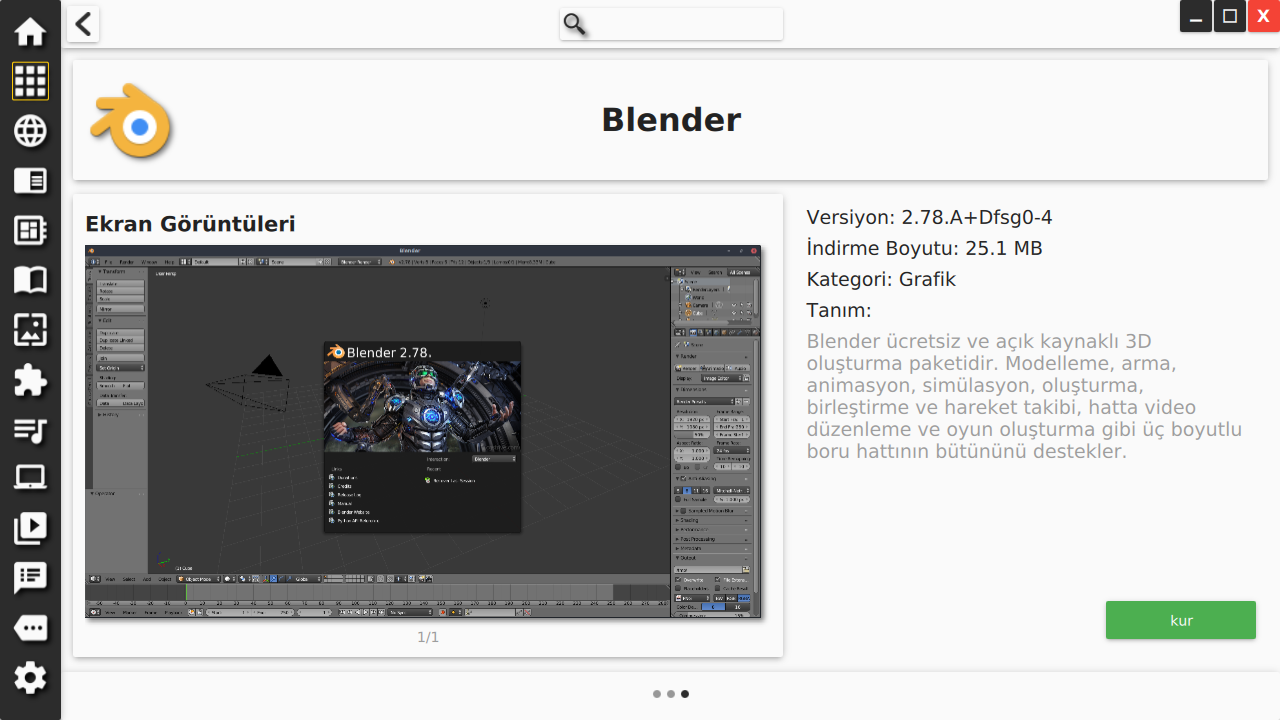Image resolution: width=1280 pixels, height=720 pixels.
Task: Maximize the software center window
Action: pos(1230,16)
